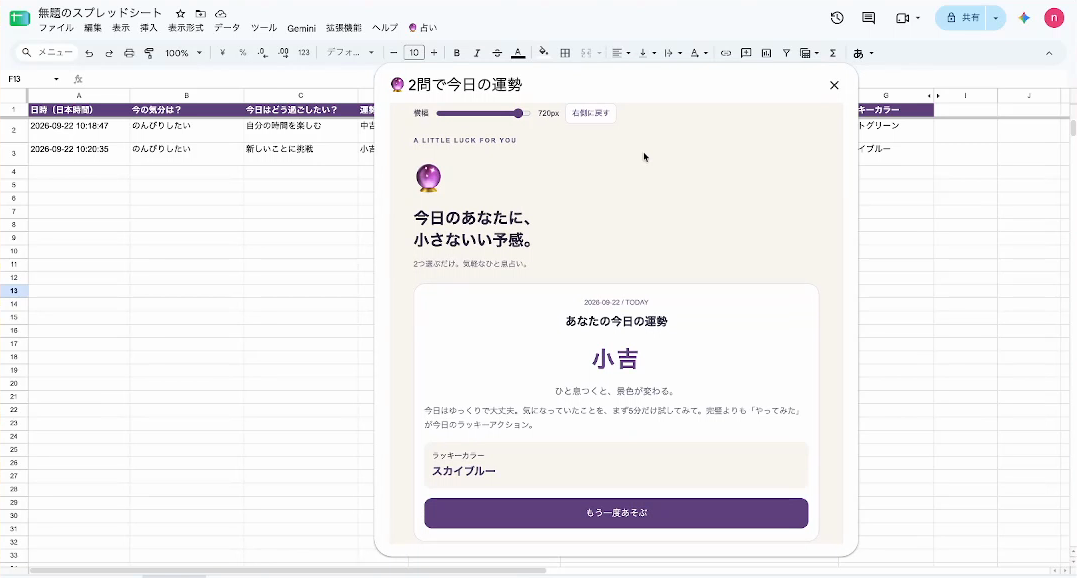Open the 挿入 menu

[x=148, y=28]
